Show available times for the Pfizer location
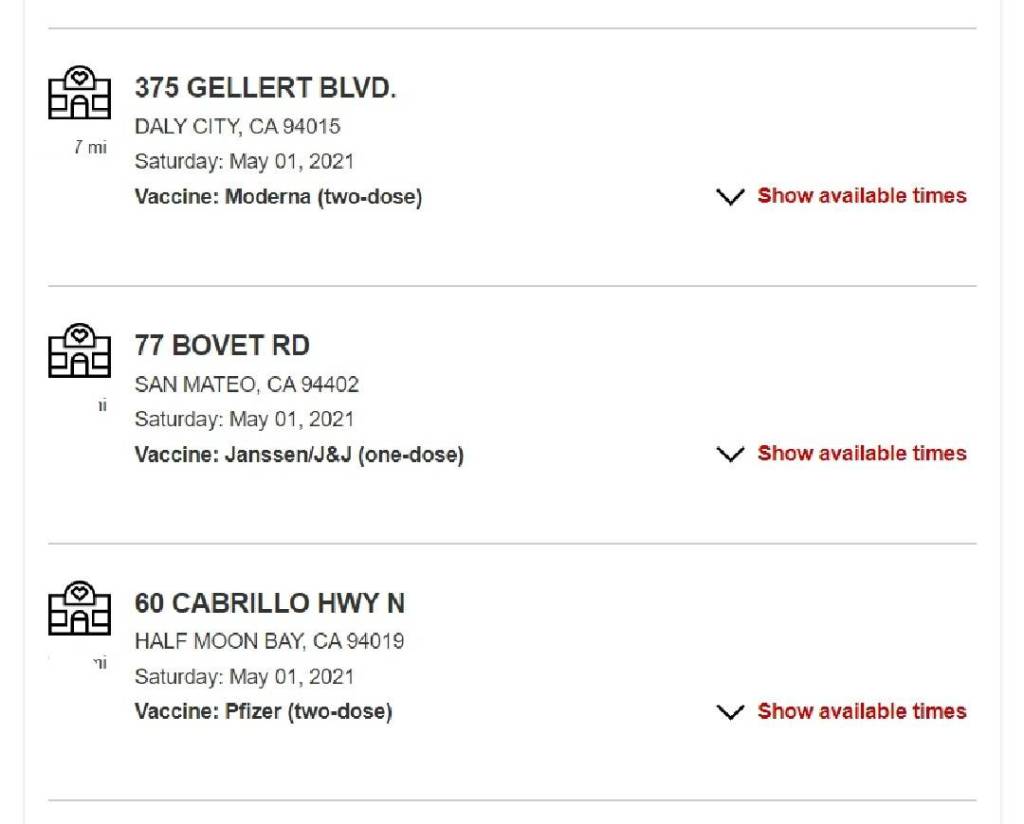The height and width of the screenshot is (824, 1024). pos(861,712)
